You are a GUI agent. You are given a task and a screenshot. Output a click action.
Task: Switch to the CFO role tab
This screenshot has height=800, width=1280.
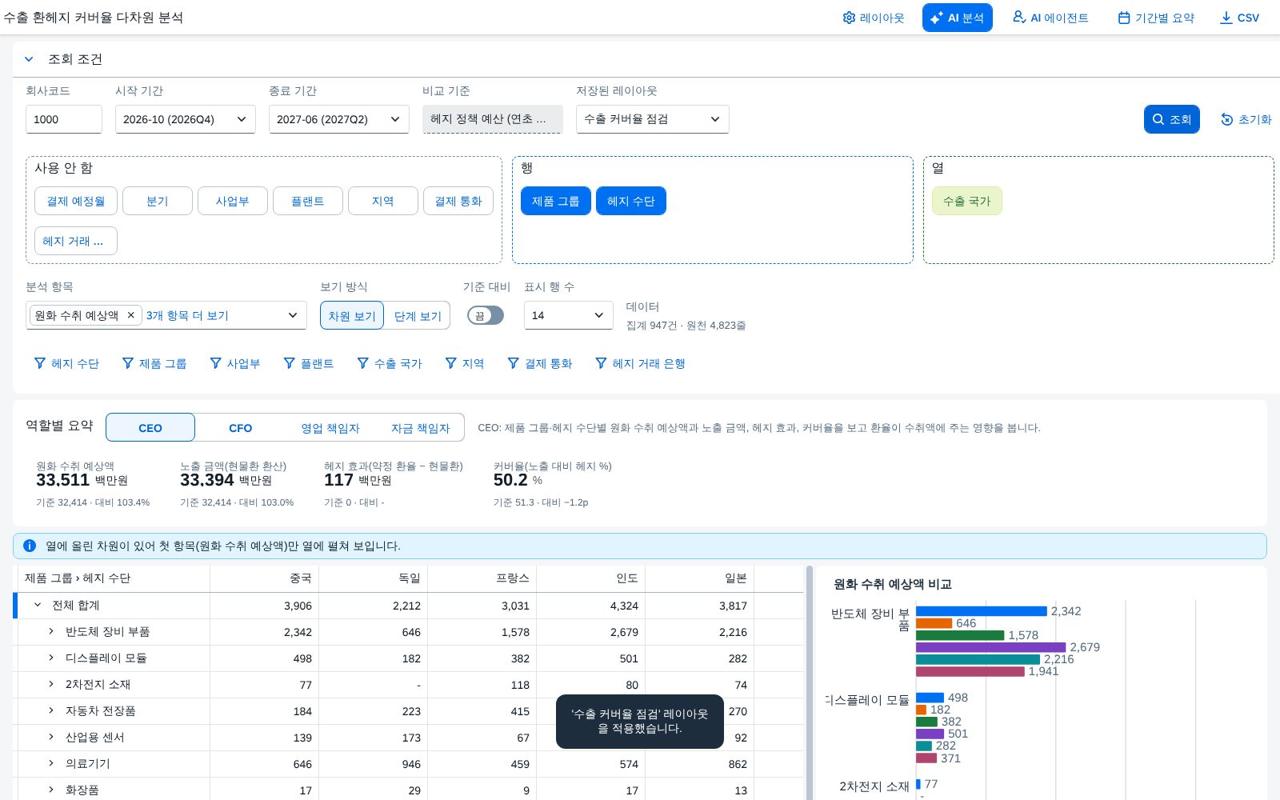tap(240, 427)
